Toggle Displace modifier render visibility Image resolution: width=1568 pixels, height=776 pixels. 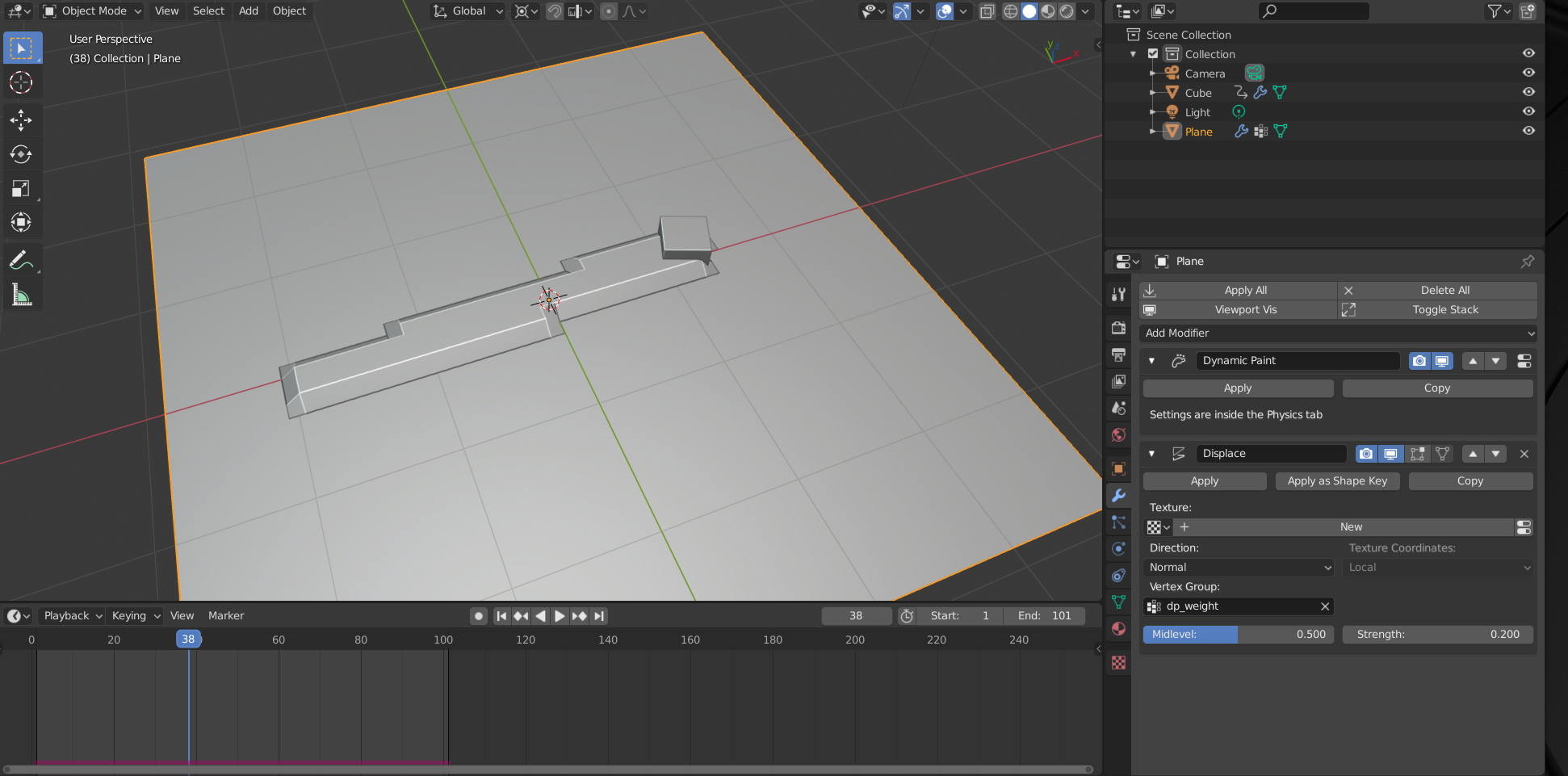(1365, 454)
